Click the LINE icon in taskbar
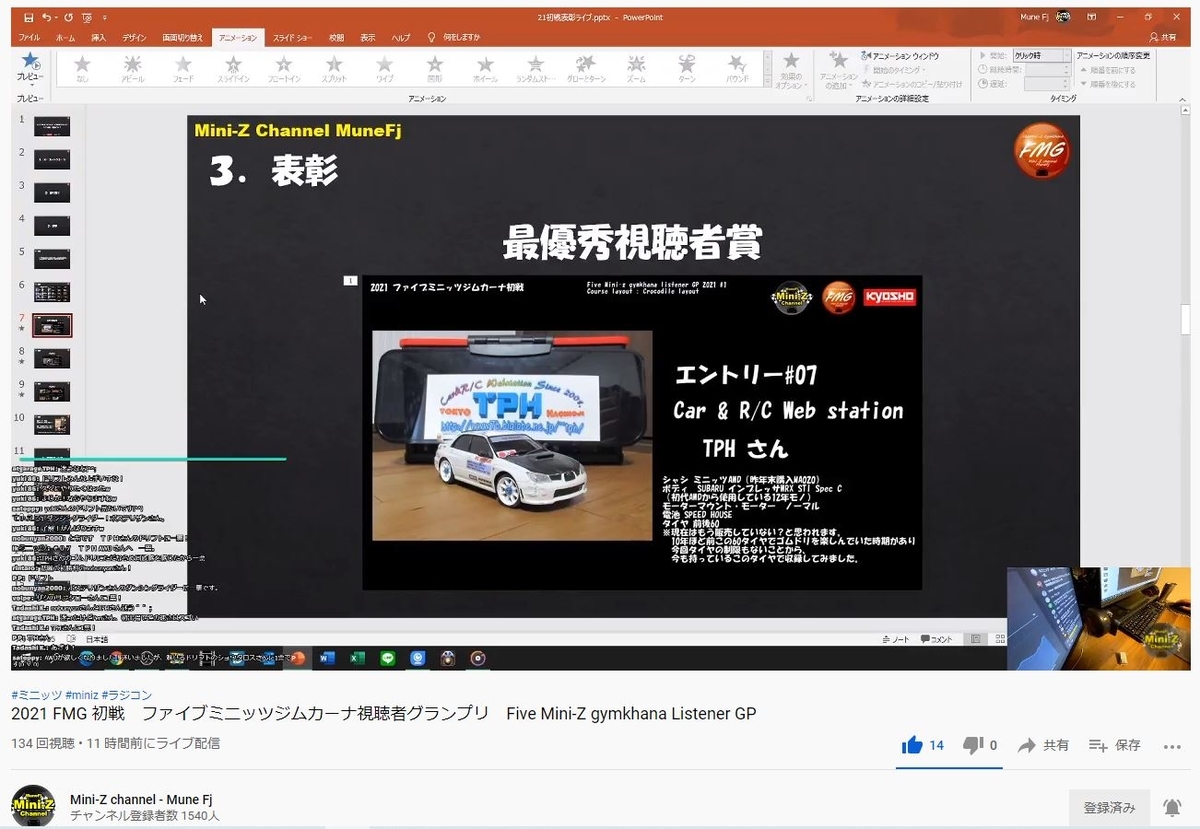Viewport: 1200px width, 829px height. coord(388,658)
